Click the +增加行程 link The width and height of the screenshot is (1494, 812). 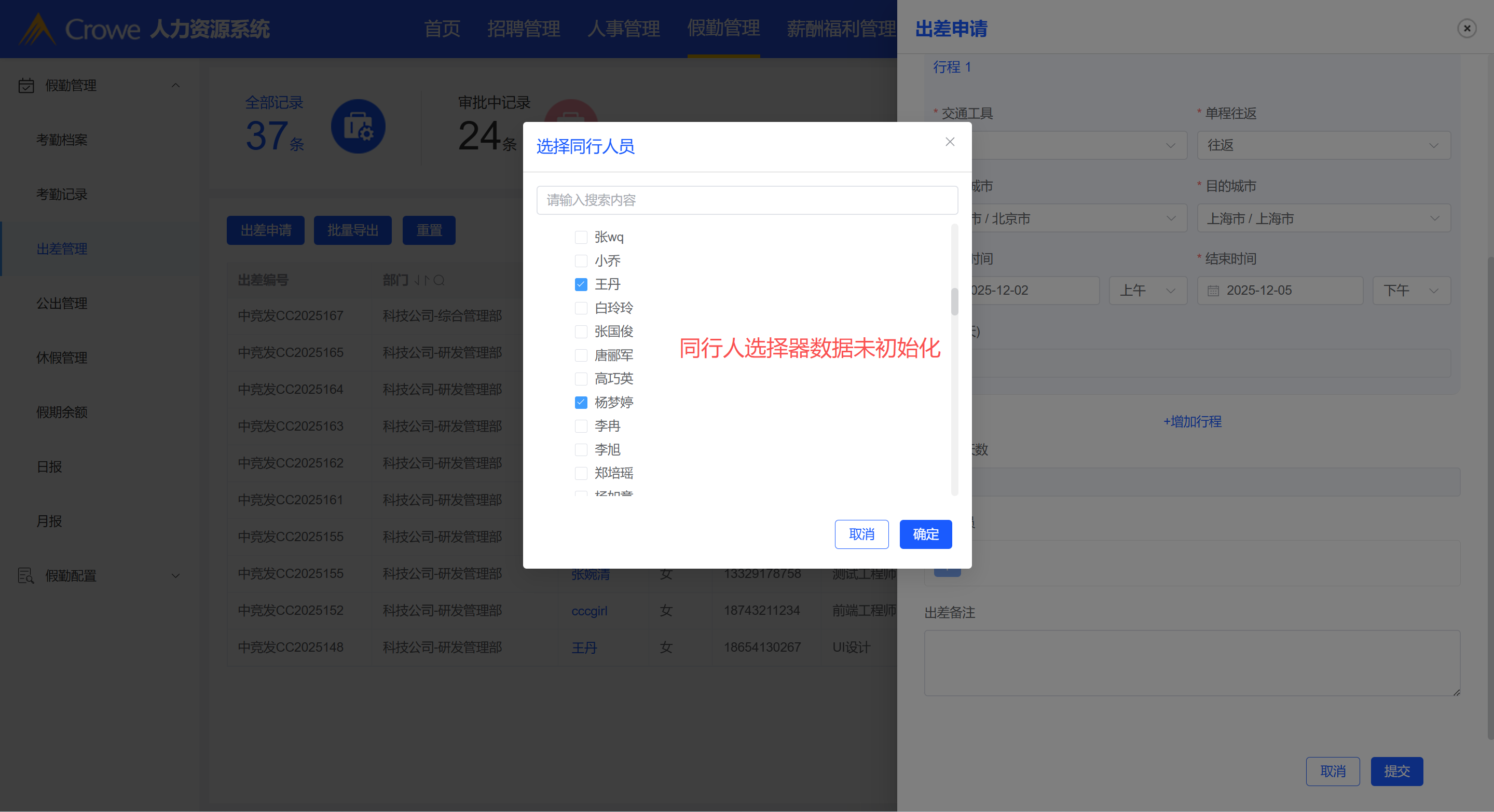1192,422
